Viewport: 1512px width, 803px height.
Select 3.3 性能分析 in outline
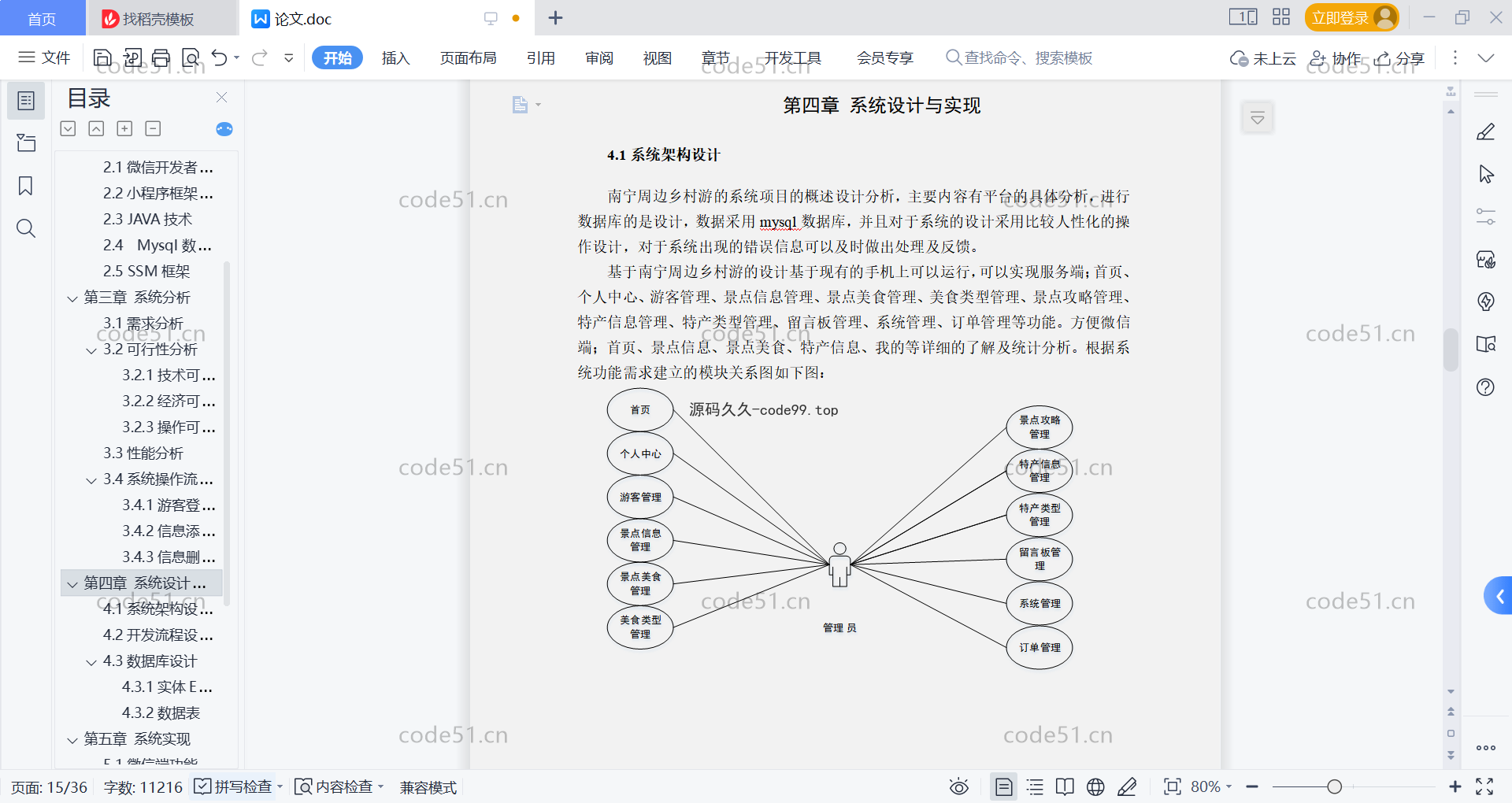pos(143,453)
